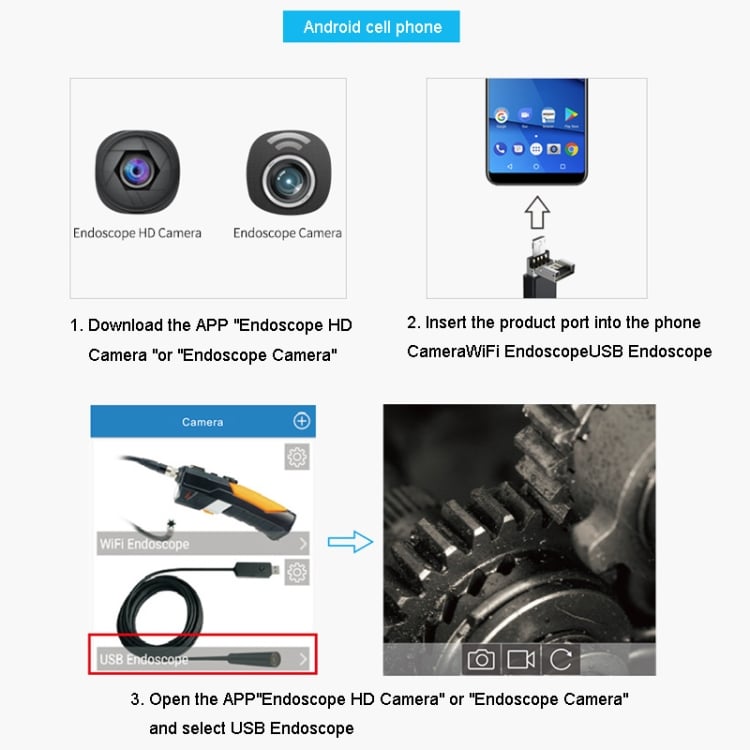Open Chrome on the phone home screen
Screen dimensions: 750x750
(571, 149)
